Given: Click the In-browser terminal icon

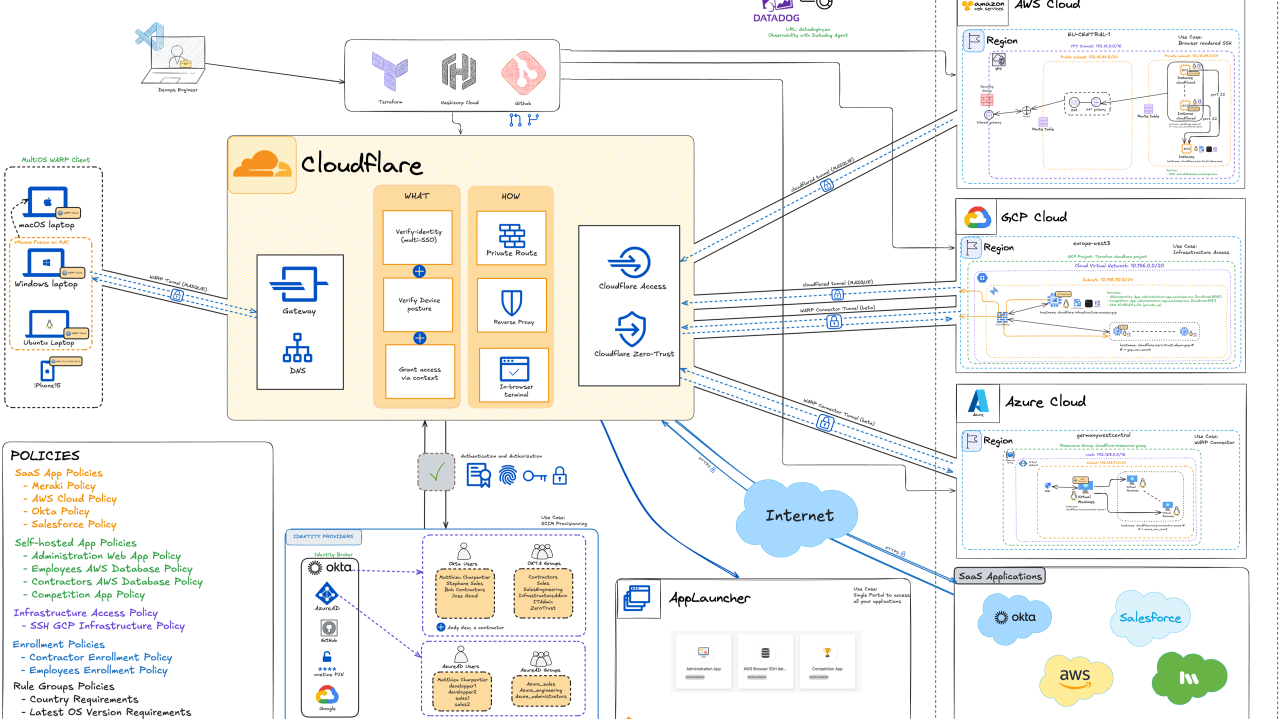Looking at the screenshot, I should point(513,369).
